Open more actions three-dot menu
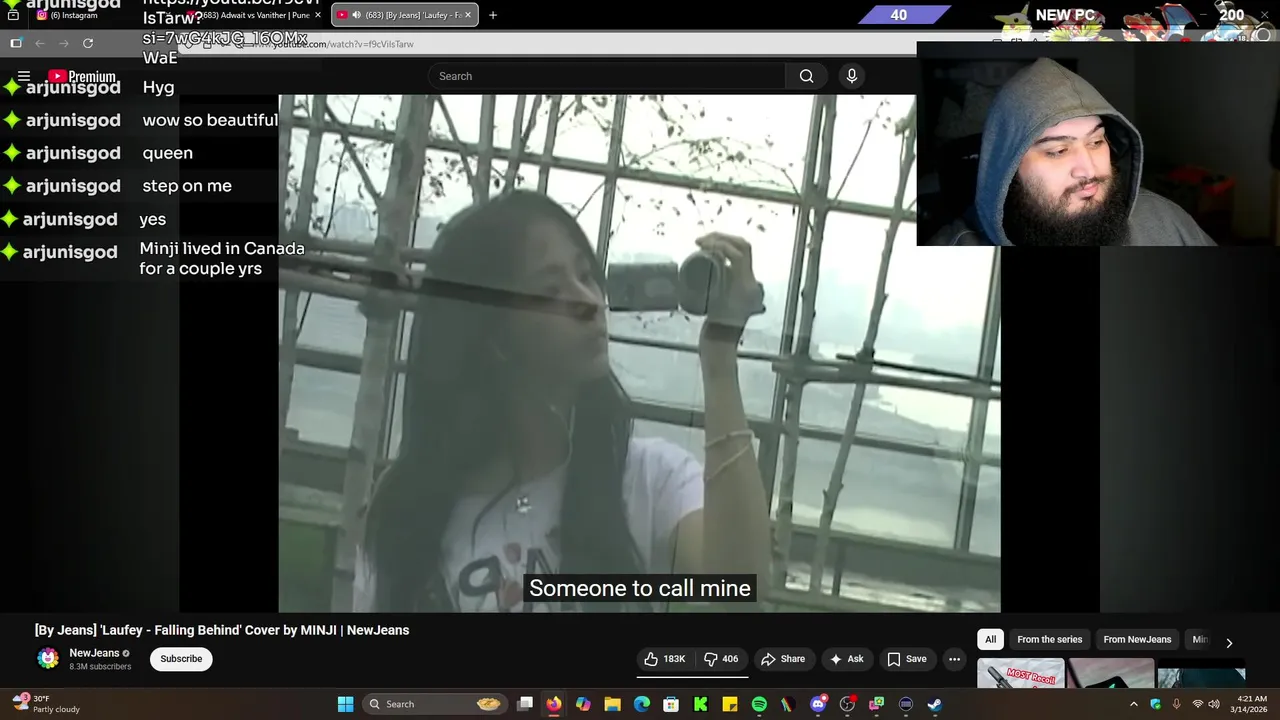1280x720 pixels. (954, 659)
